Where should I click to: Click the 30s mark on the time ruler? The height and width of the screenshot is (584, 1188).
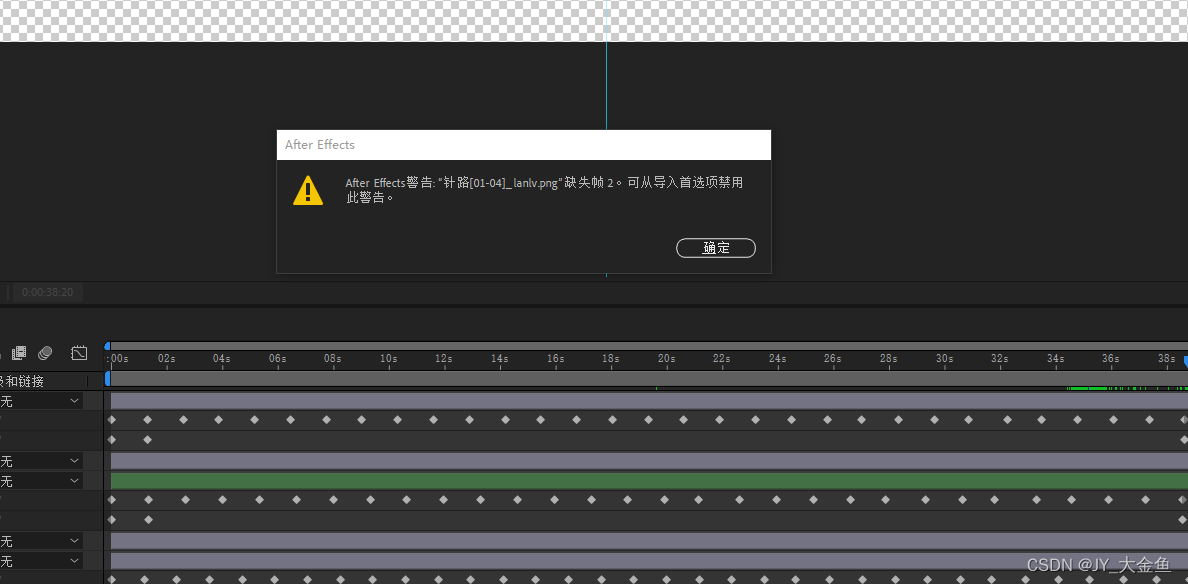click(944, 358)
